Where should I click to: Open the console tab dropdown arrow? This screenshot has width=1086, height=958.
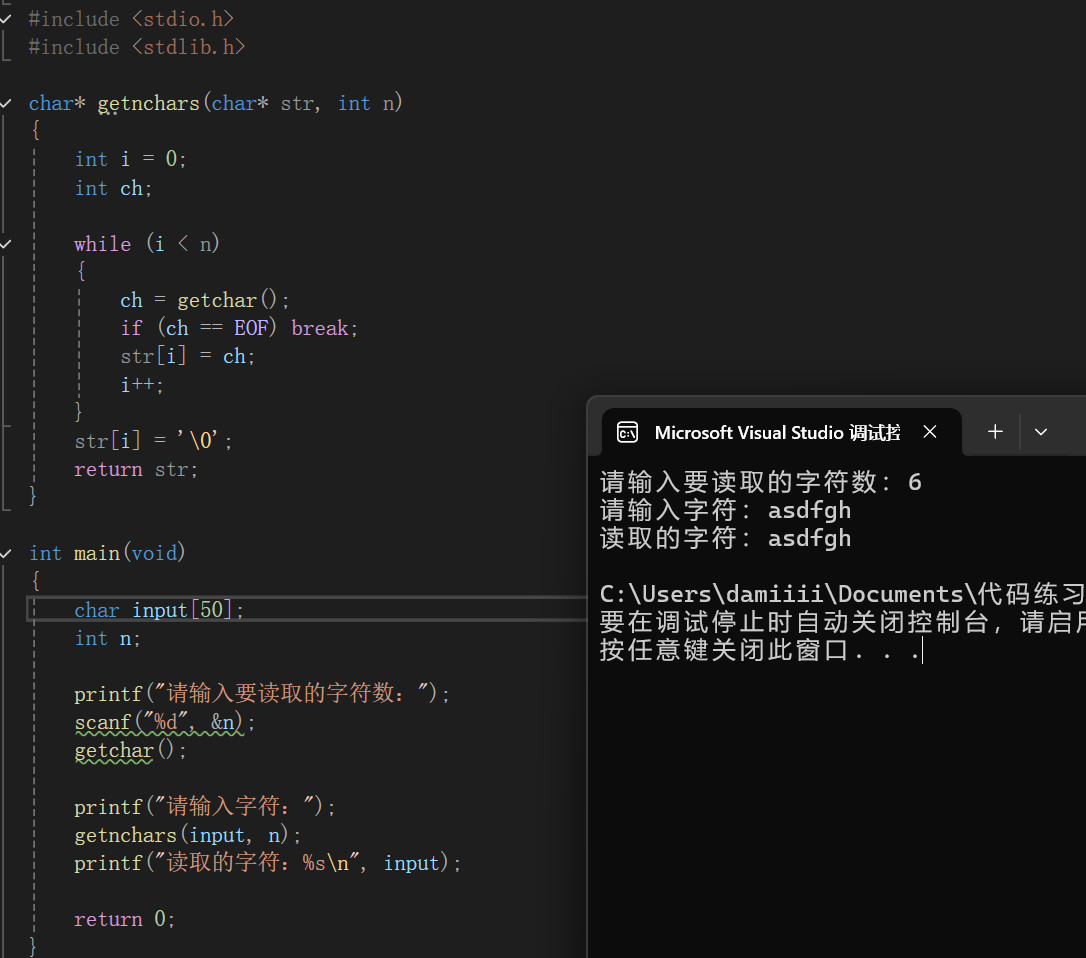(x=1040, y=432)
